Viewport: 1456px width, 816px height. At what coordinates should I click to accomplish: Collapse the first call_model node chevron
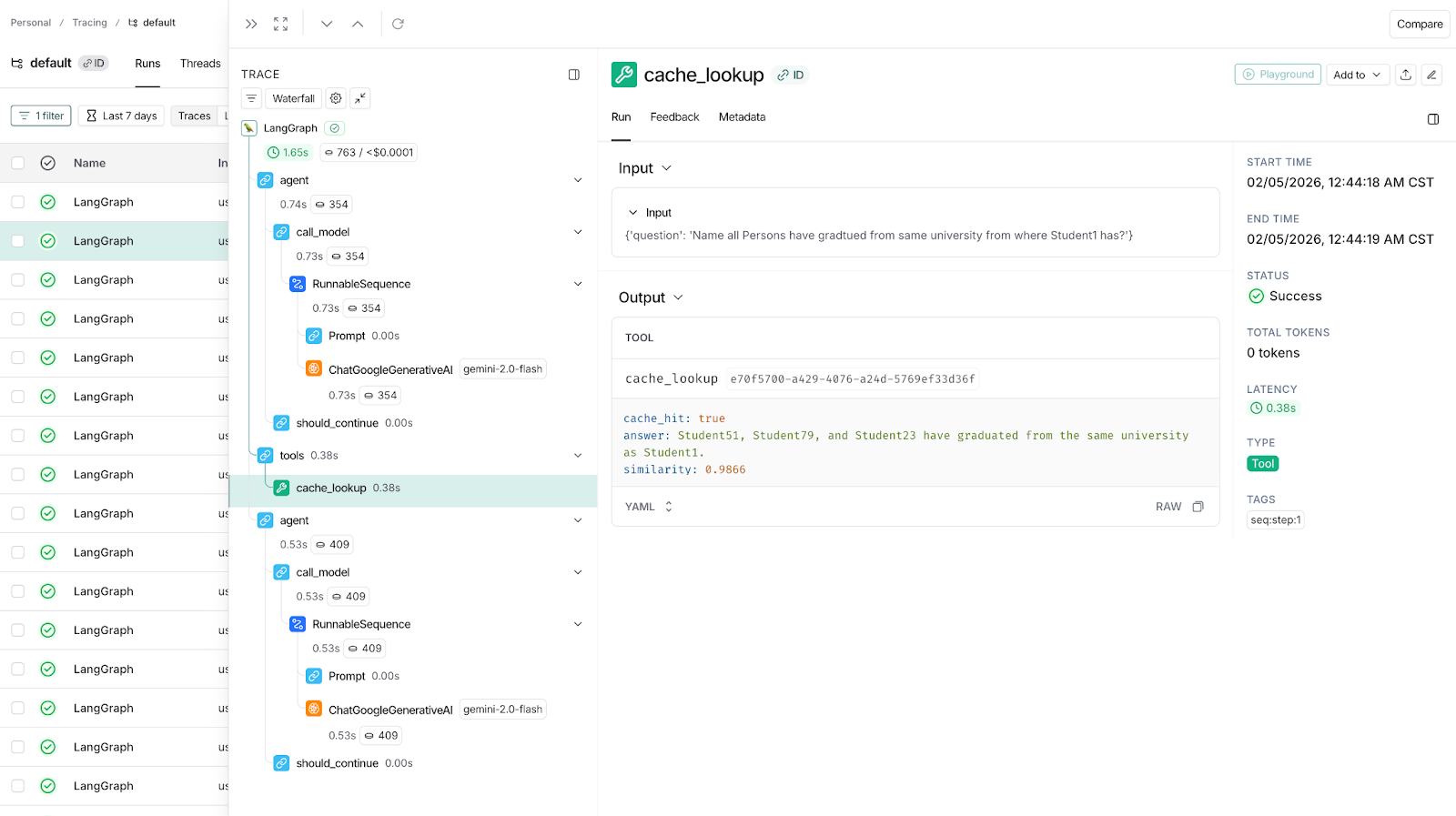pos(578,232)
